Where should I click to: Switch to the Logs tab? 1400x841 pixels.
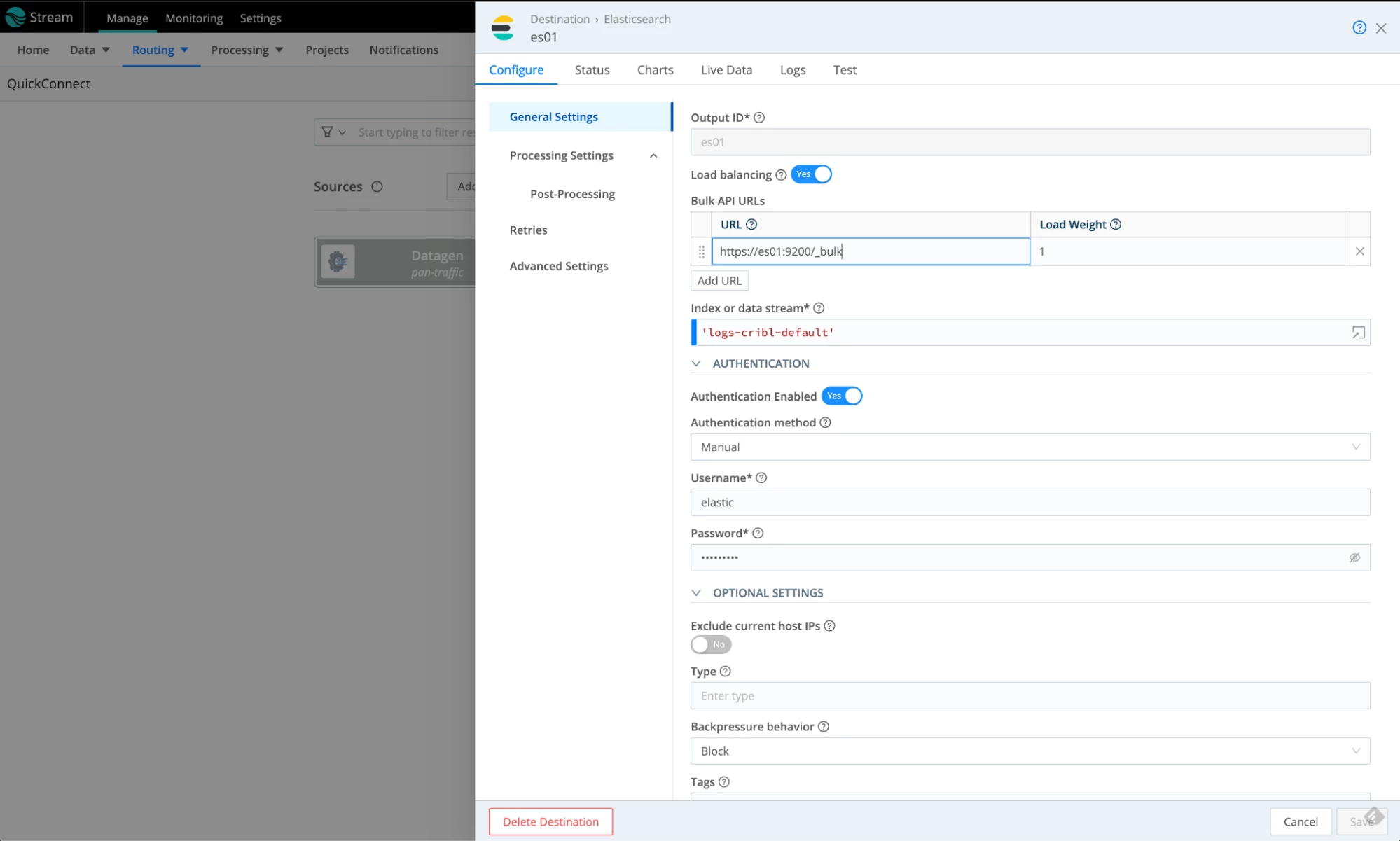coord(792,69)
